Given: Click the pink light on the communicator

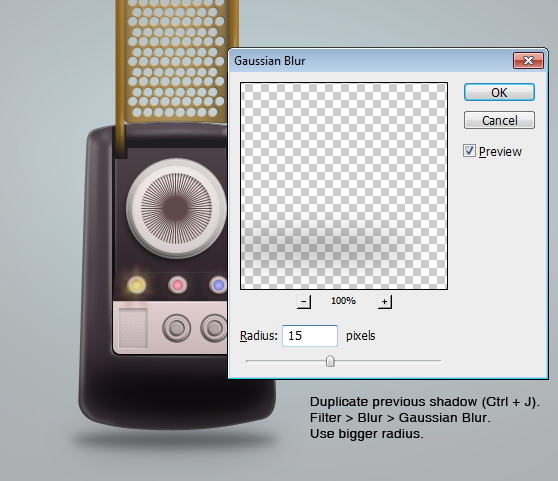Looking at the screenshot, I should [x=177, y=285].
